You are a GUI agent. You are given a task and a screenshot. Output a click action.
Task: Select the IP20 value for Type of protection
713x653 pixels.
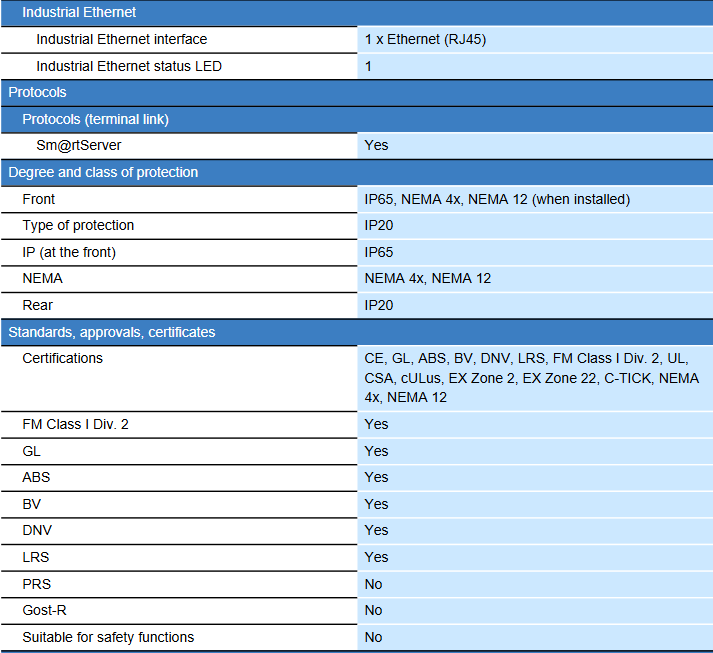coord(379,226)
